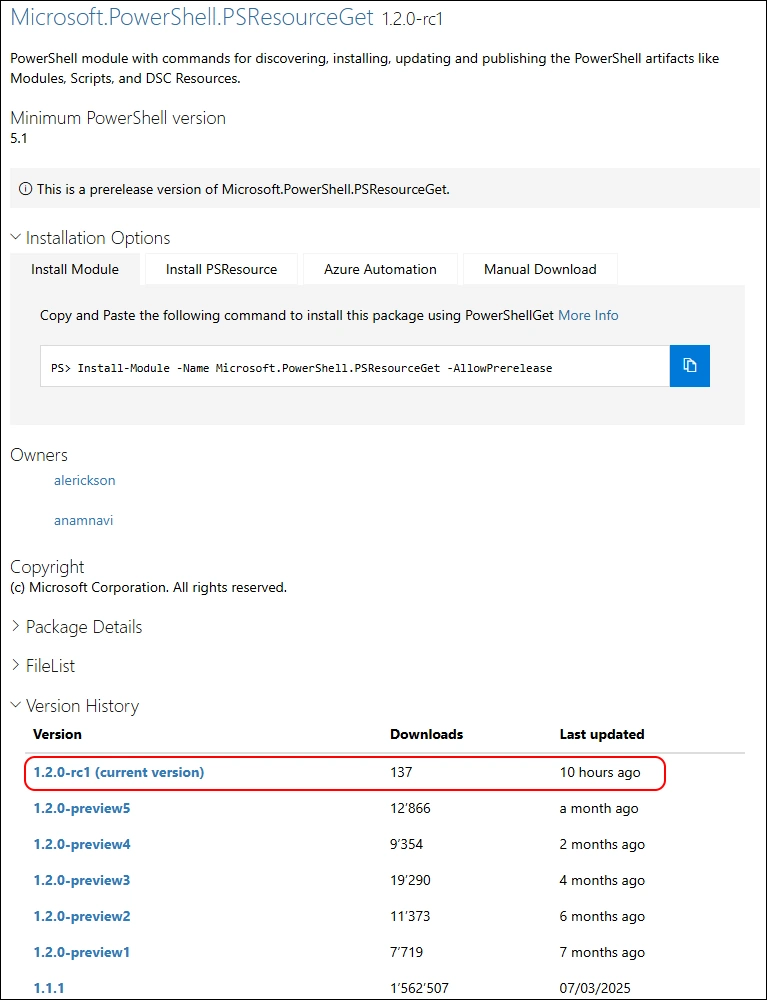This screenshot has height=1000, width=767.
Task: Open version 1.1.1 link
Action: click(49, 988)
